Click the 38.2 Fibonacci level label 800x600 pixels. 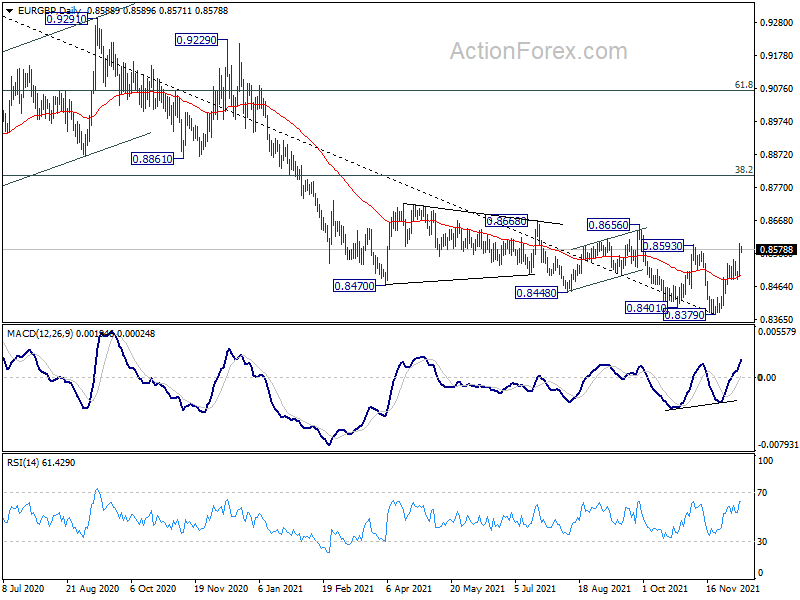[x=743, y=169]
